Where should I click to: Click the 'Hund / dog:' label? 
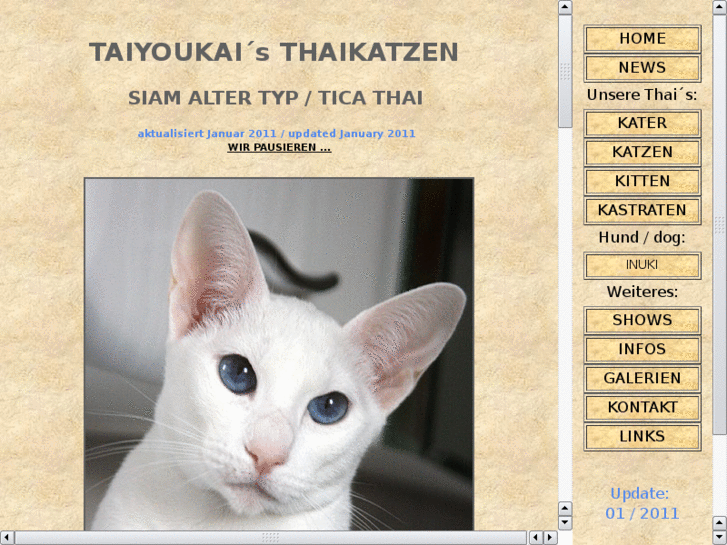point(642,237)
